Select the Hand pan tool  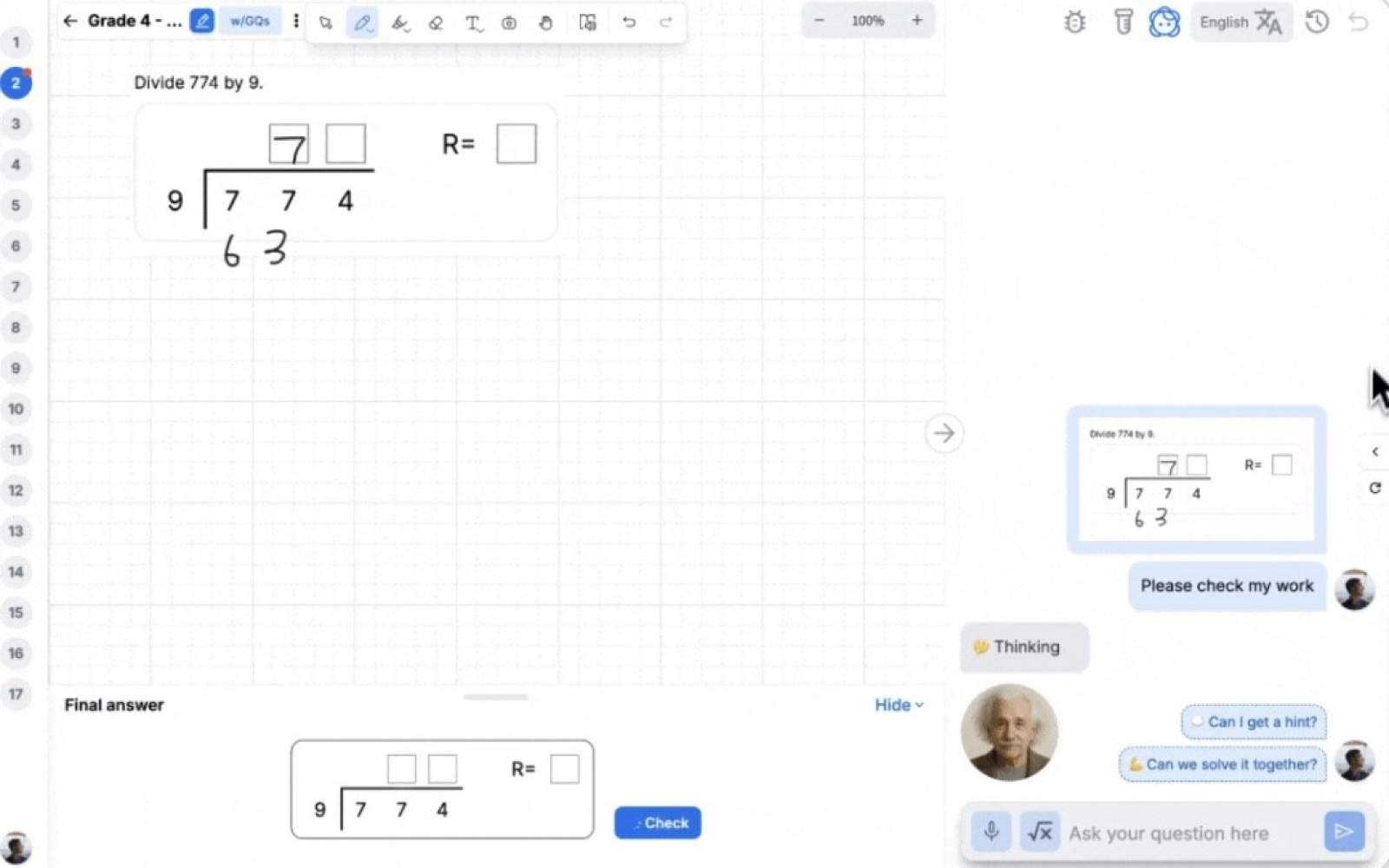(x=545, y=23)
